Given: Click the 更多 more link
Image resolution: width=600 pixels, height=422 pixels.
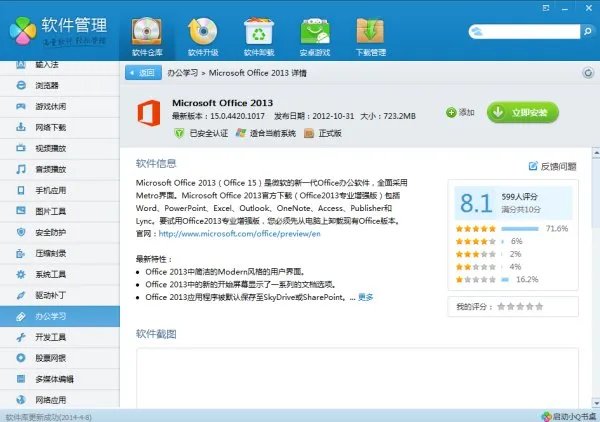Looking at the screenshot, I should click(365, 297).
